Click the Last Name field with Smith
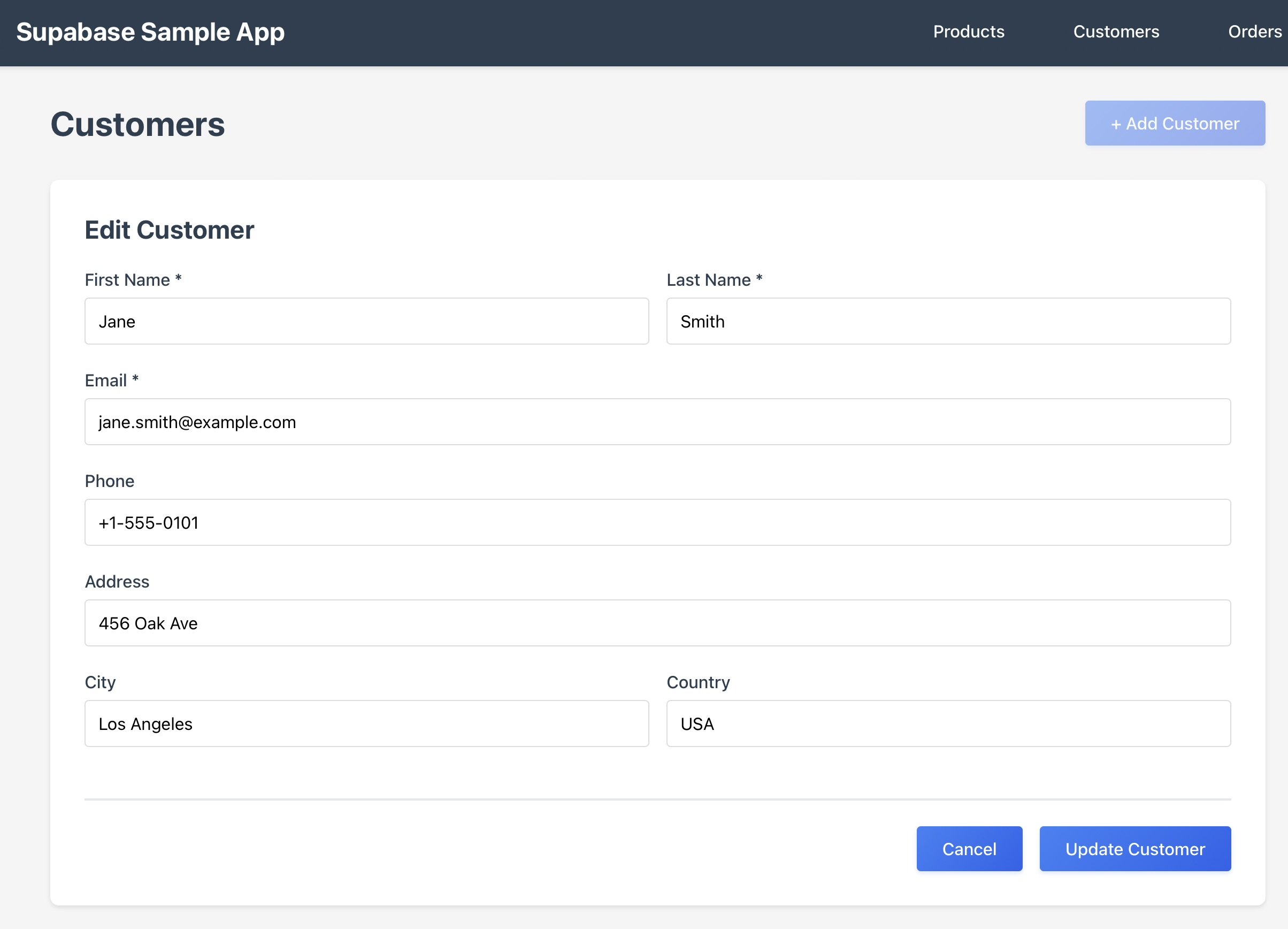 (948, 321)
